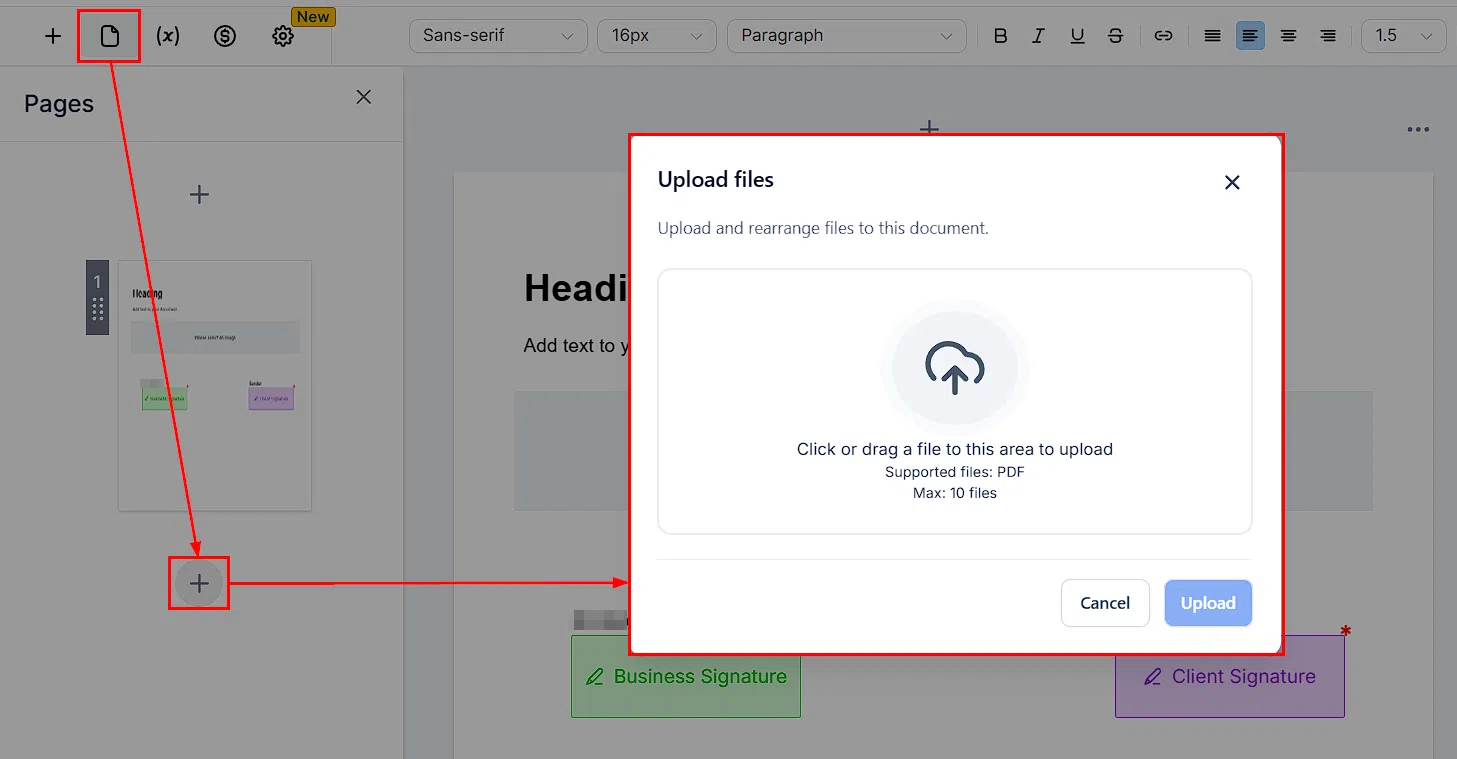Click 'Max: 10 files' text

tap(955, 493)
